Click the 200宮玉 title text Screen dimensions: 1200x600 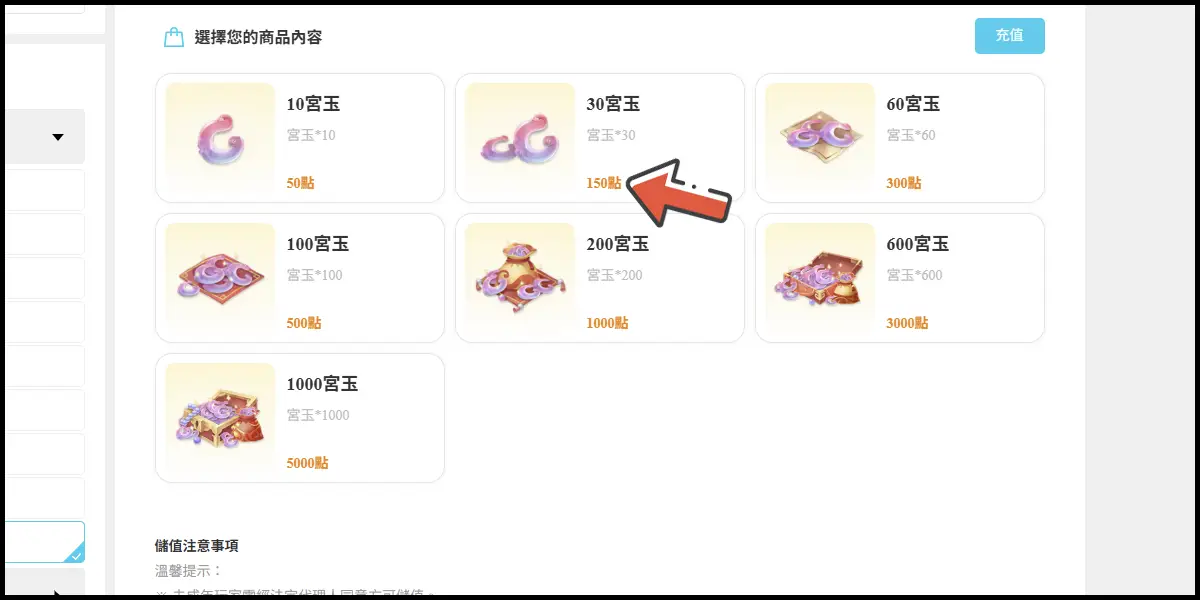pos(618,244)
